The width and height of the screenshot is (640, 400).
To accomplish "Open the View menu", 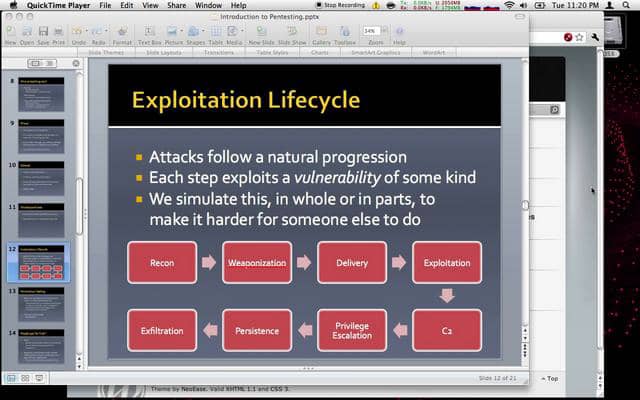I will click(x=150, y=5).
